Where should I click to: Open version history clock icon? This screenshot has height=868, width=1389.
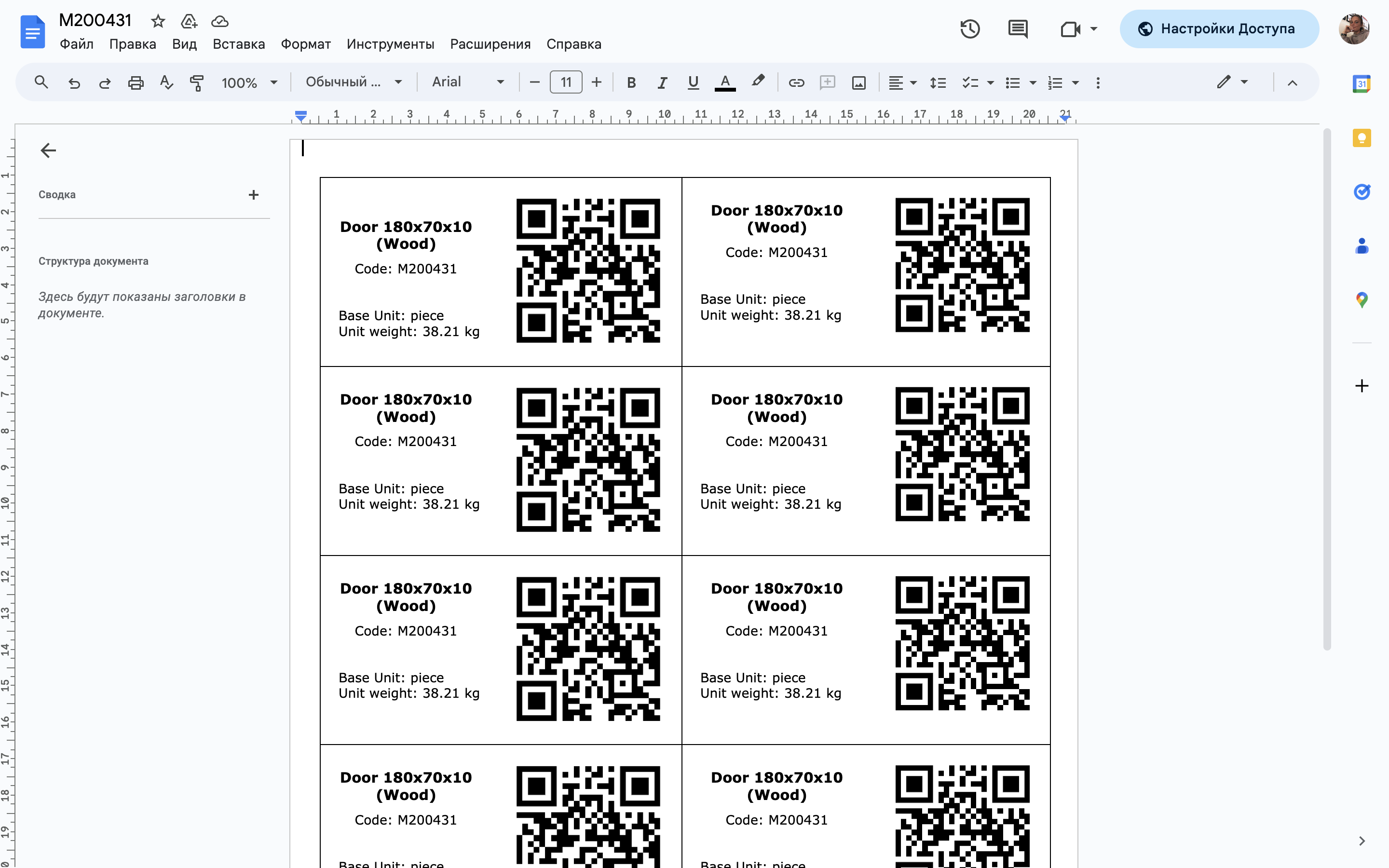click(970, 29)
